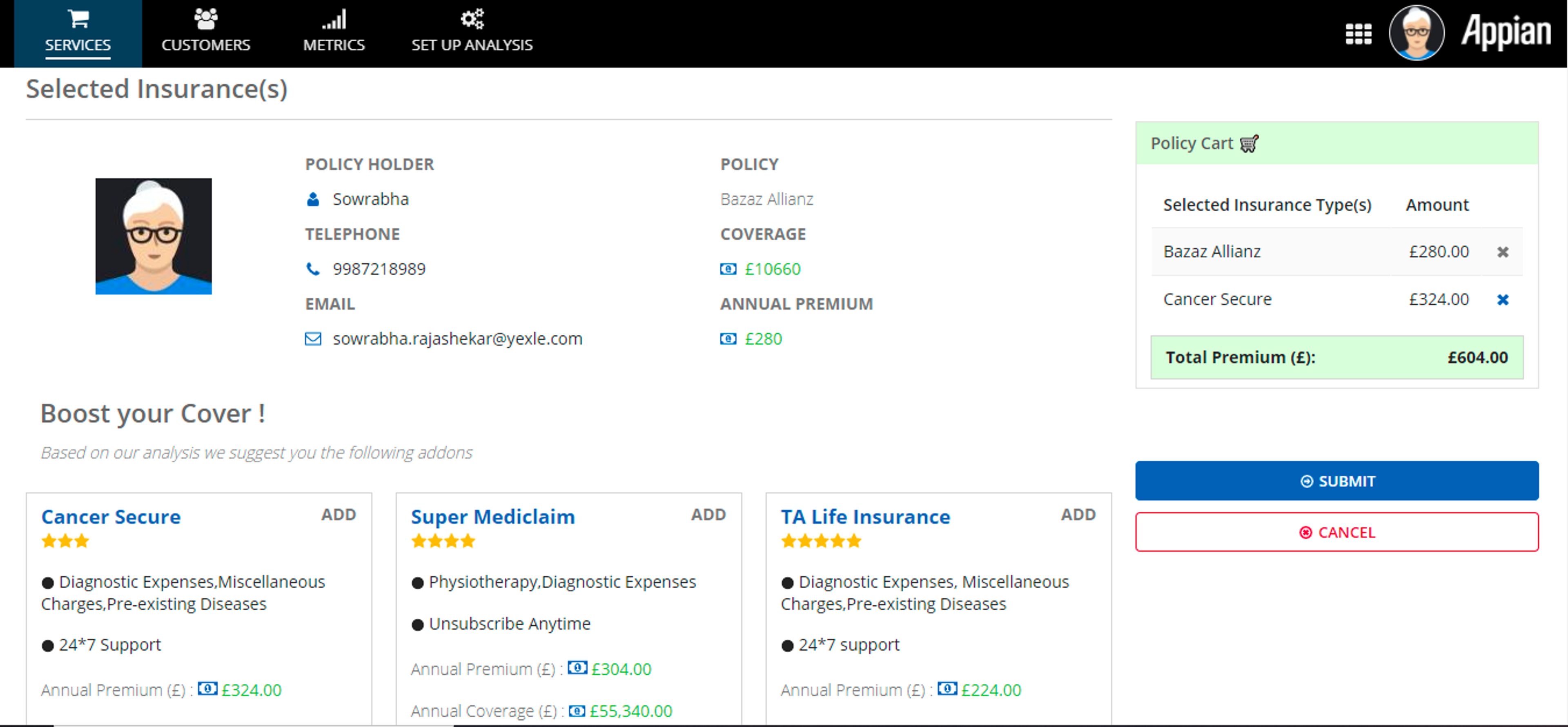
Task: Cancel the insurance selection
Action: point(1337,532)
